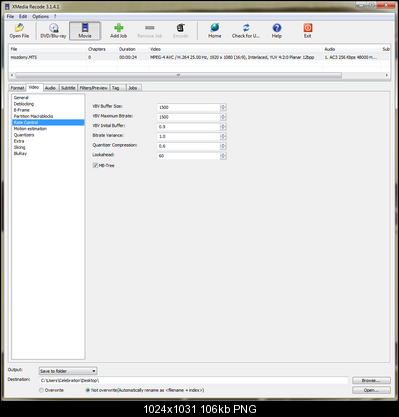Image resolution: width=399 pixels, height=417 pixels.
Task: Click the Open... button
Action: [371, 390]
